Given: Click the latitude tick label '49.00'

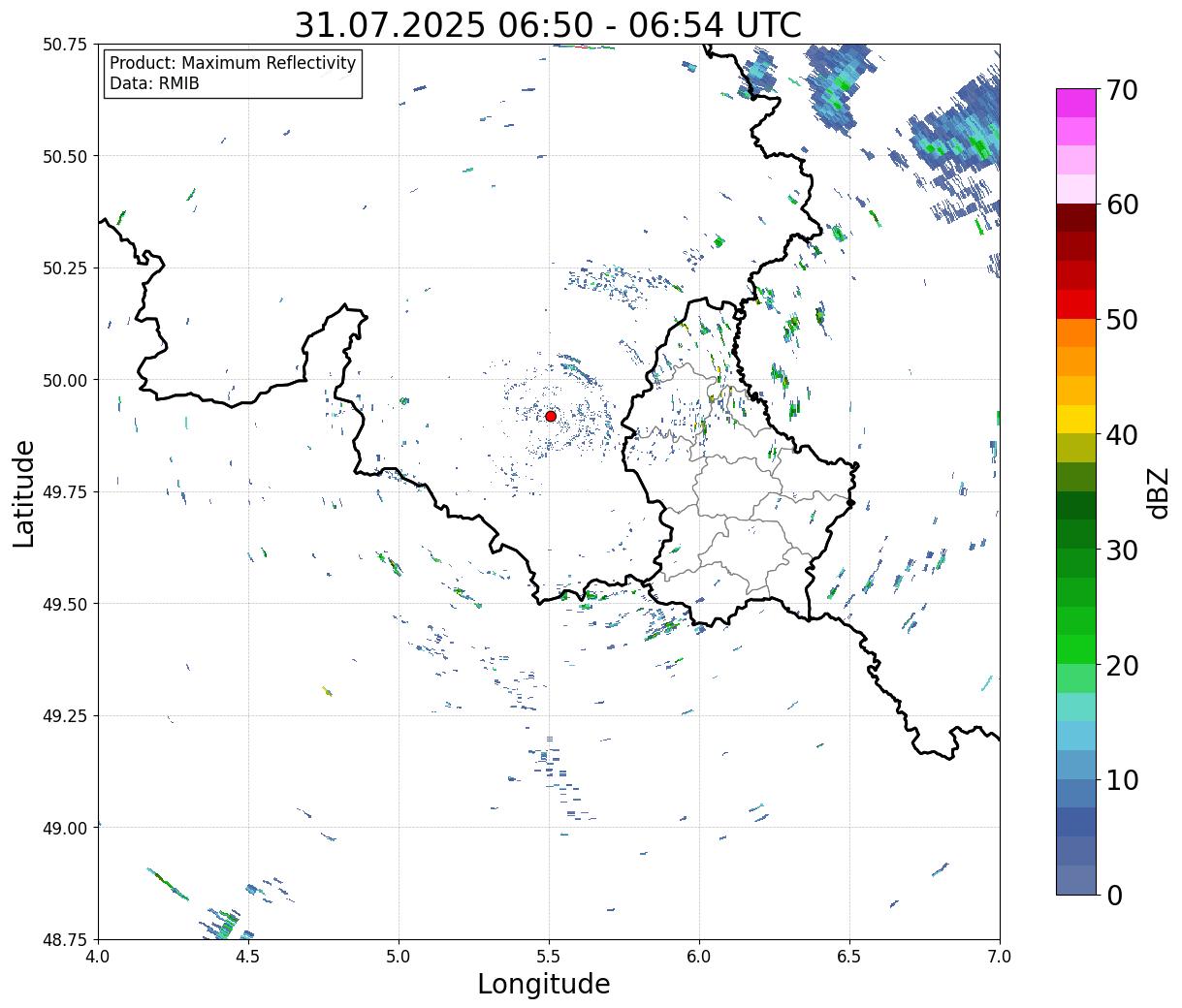Looking at the screenshot, I should tap(64, 828).
